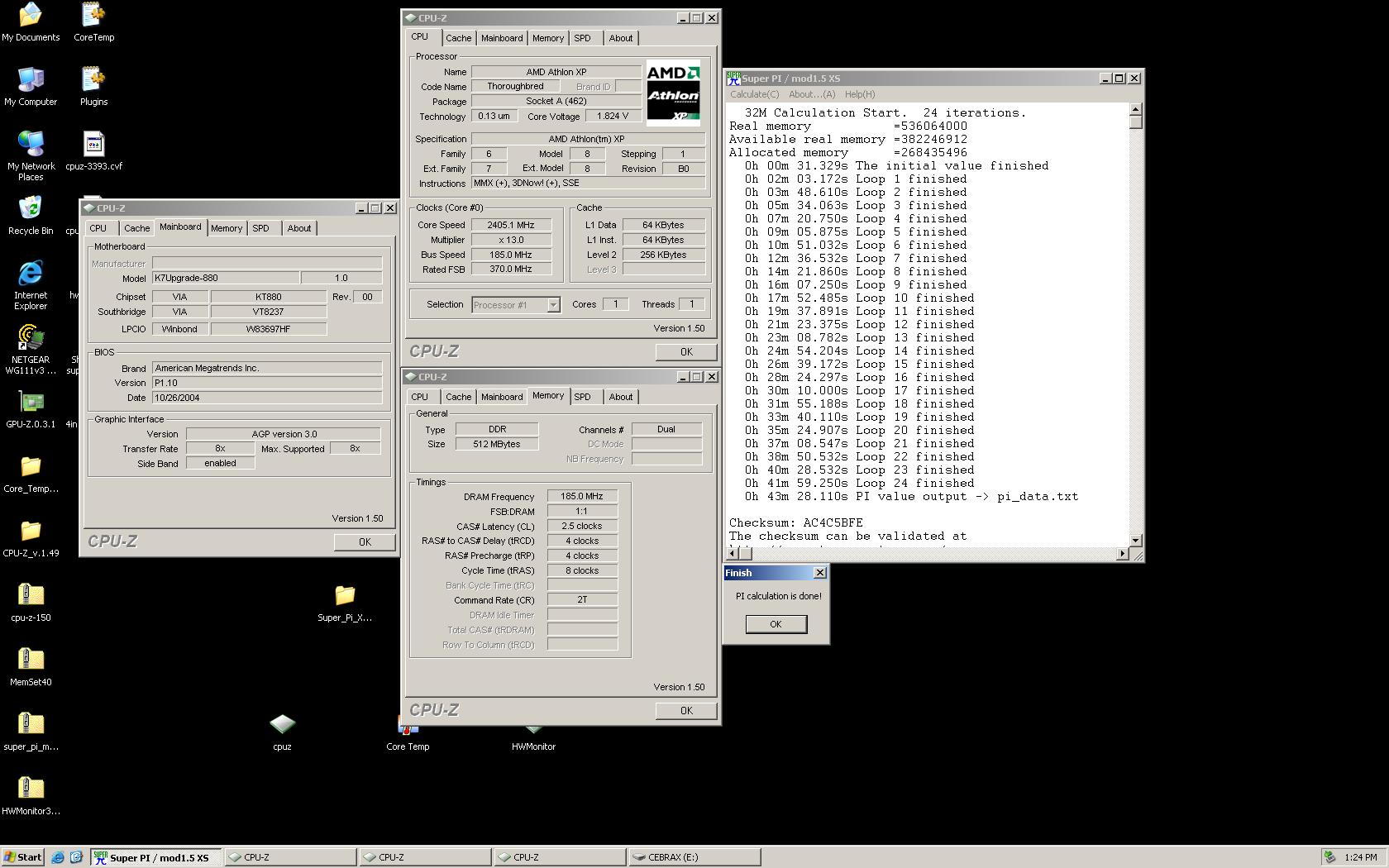
Task: Click the Safely Remove Hardware tray icon
Action: (1329, 857)
